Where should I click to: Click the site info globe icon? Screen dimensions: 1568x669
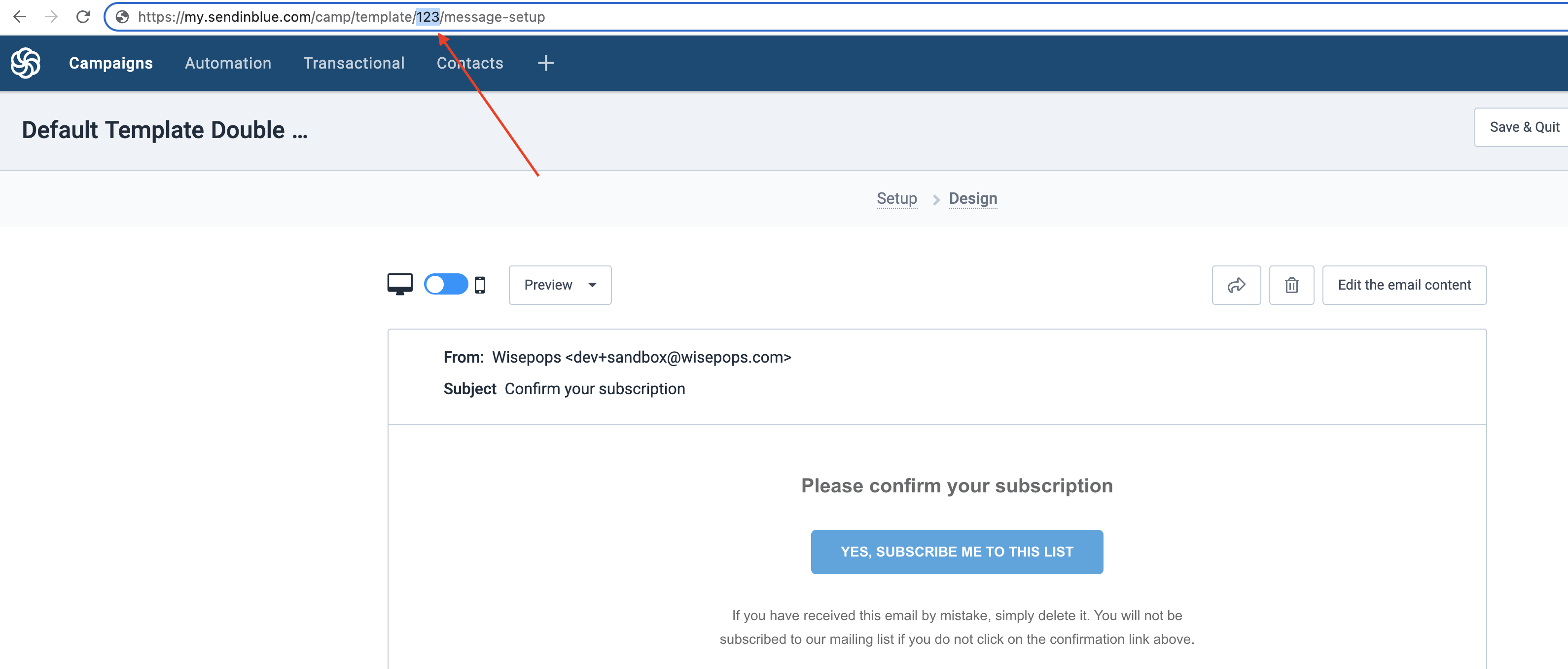(122, 17)
